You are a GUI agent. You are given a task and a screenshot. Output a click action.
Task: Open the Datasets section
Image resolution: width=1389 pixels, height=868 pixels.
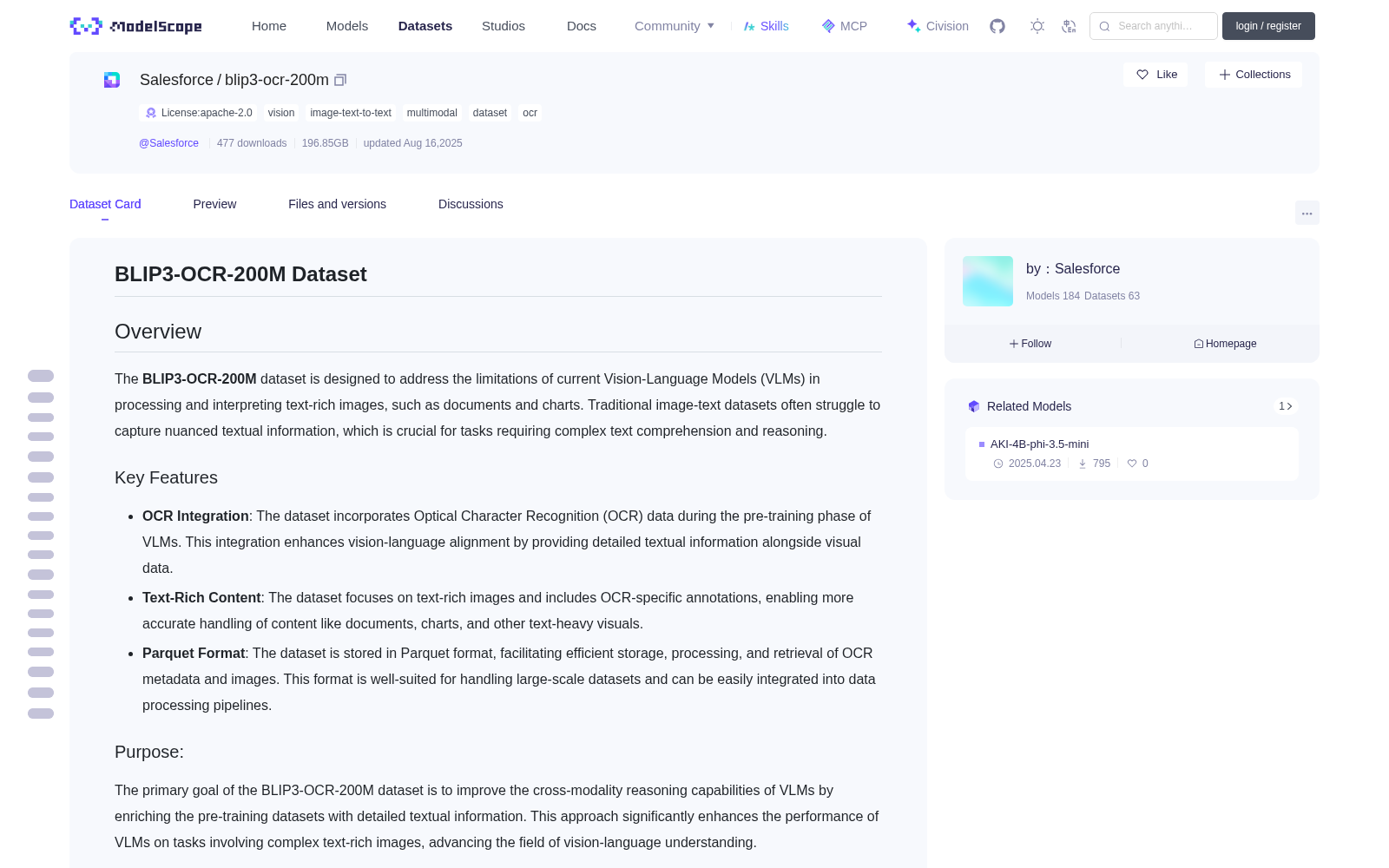point(425,26)
